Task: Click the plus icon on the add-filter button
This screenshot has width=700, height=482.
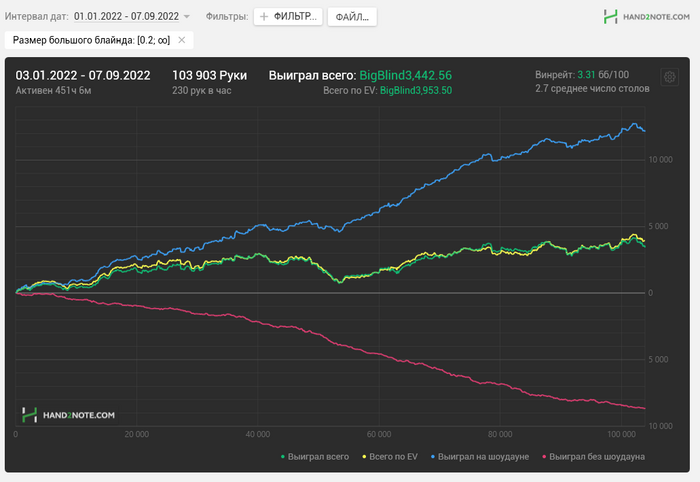Action: pos(264,17)
